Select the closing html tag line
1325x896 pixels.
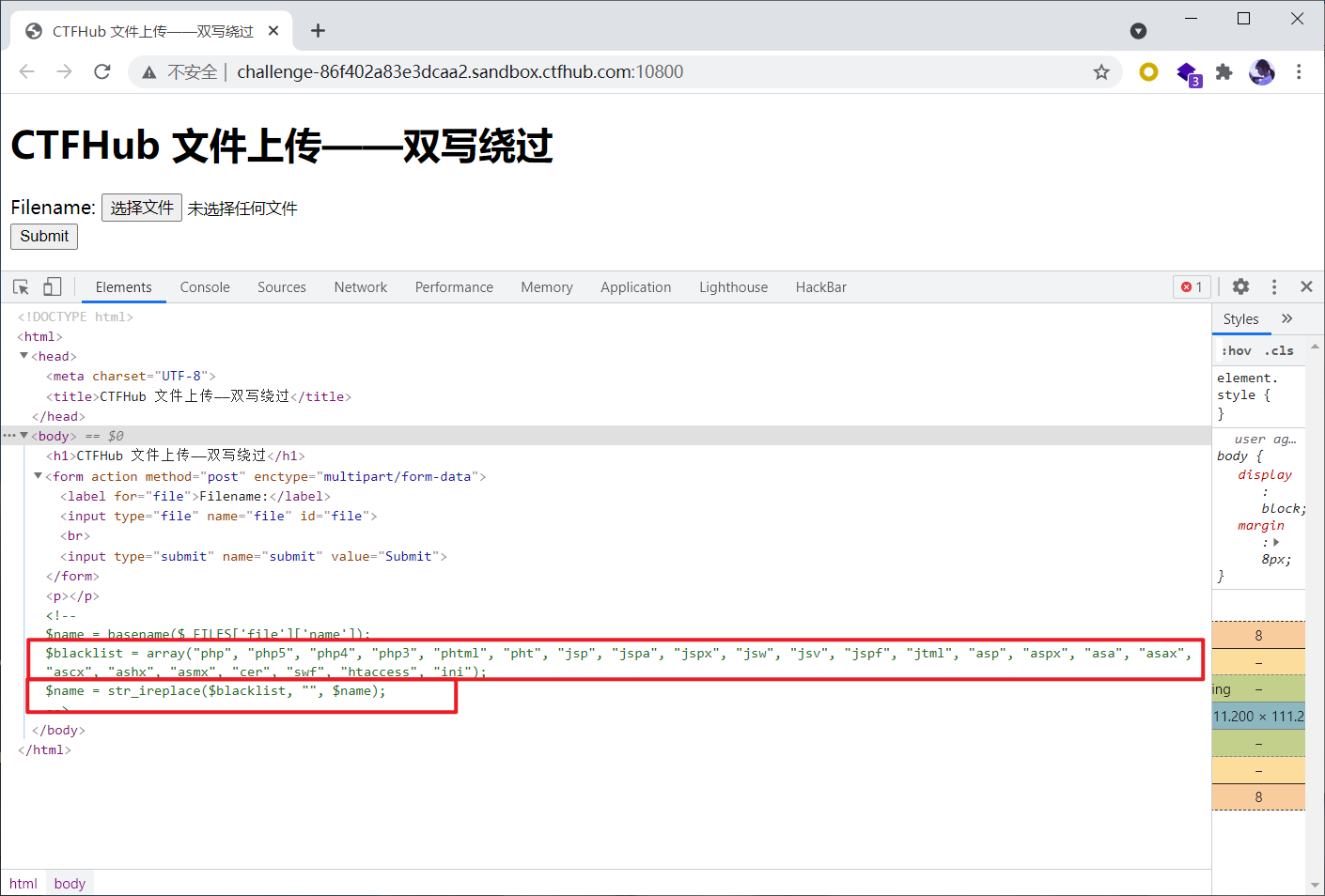44,749
